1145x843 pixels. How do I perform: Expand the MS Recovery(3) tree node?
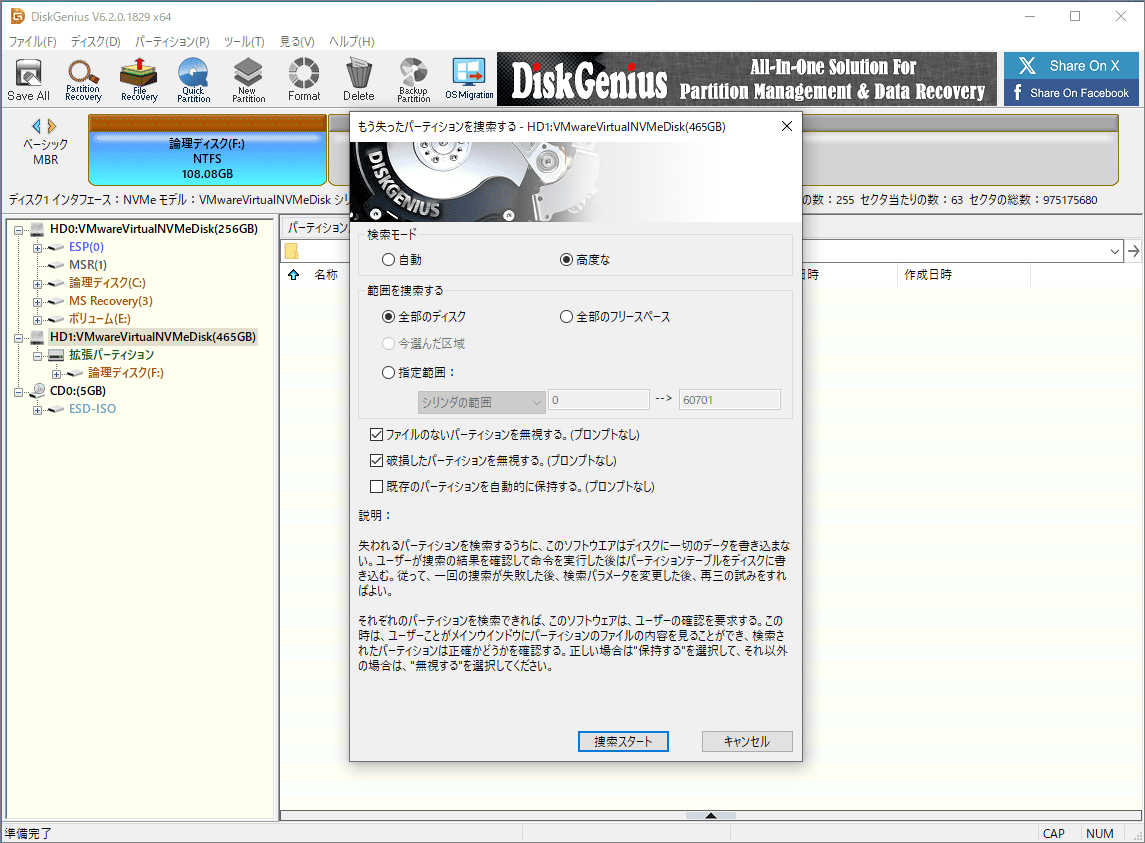[x=37, y=302]
